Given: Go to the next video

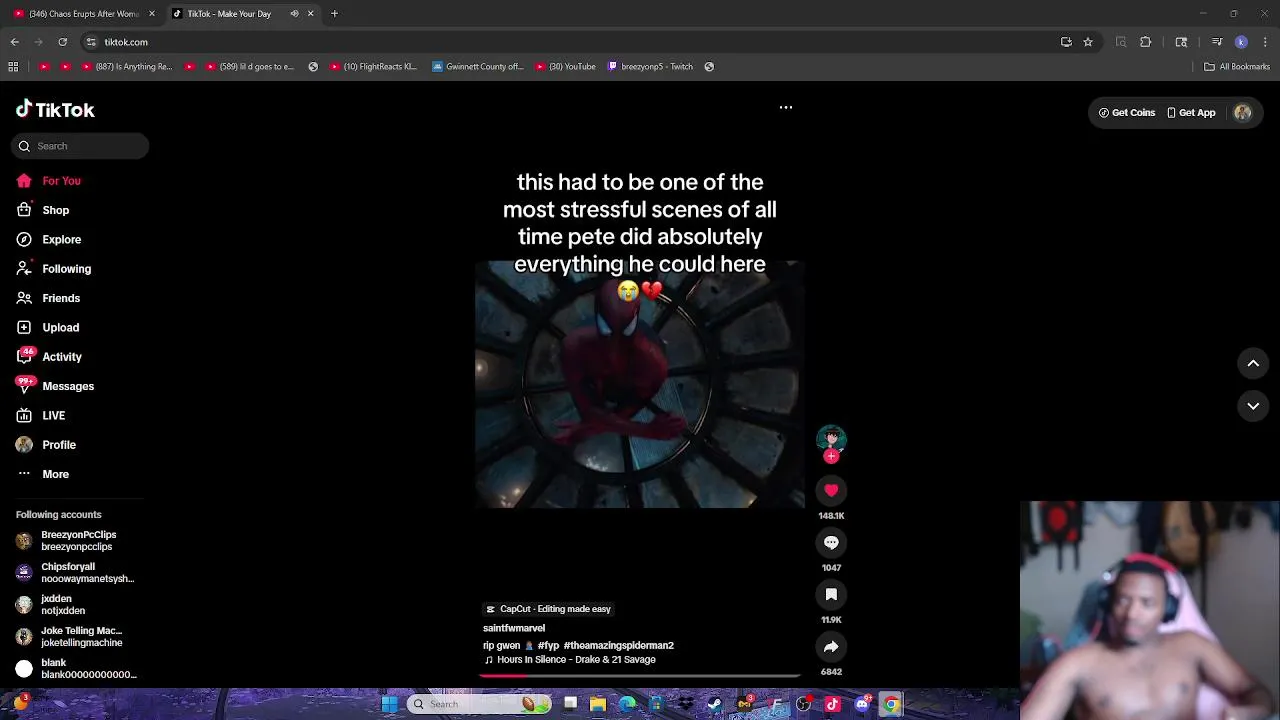Looking at the screenshot, I should [x=1253, y=406].
